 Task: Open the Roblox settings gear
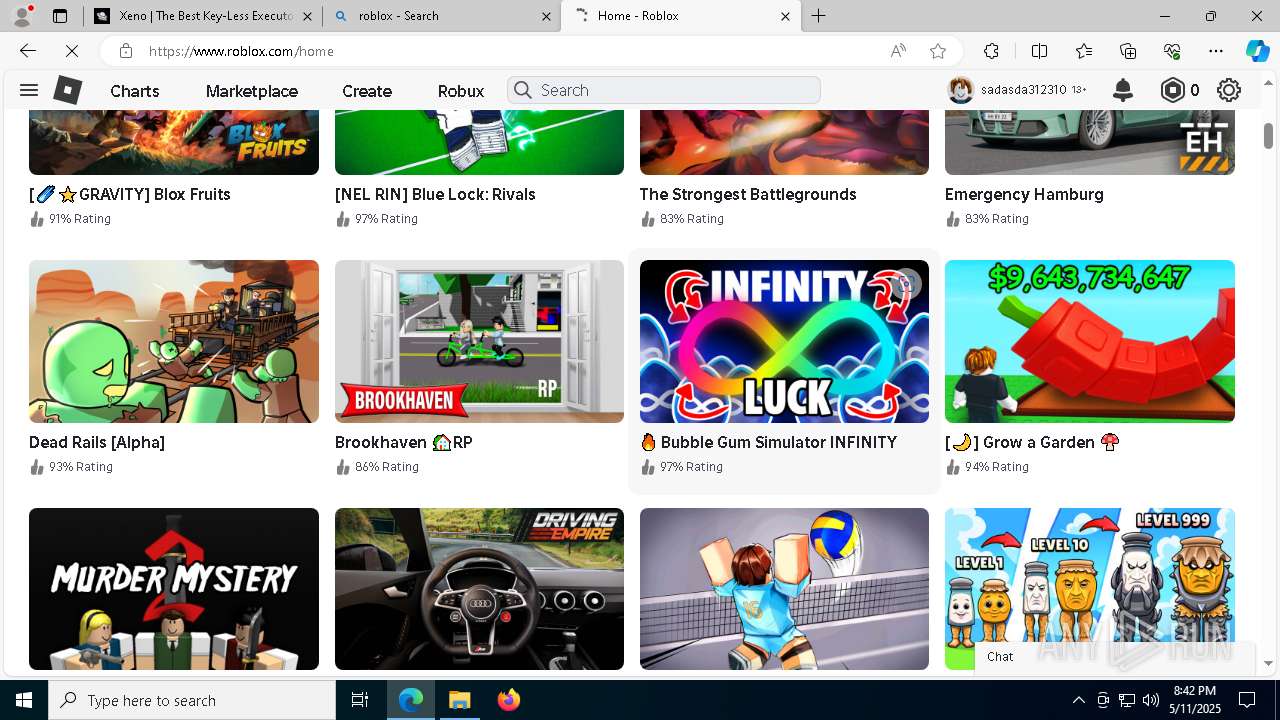click(x=1229, y=90)
